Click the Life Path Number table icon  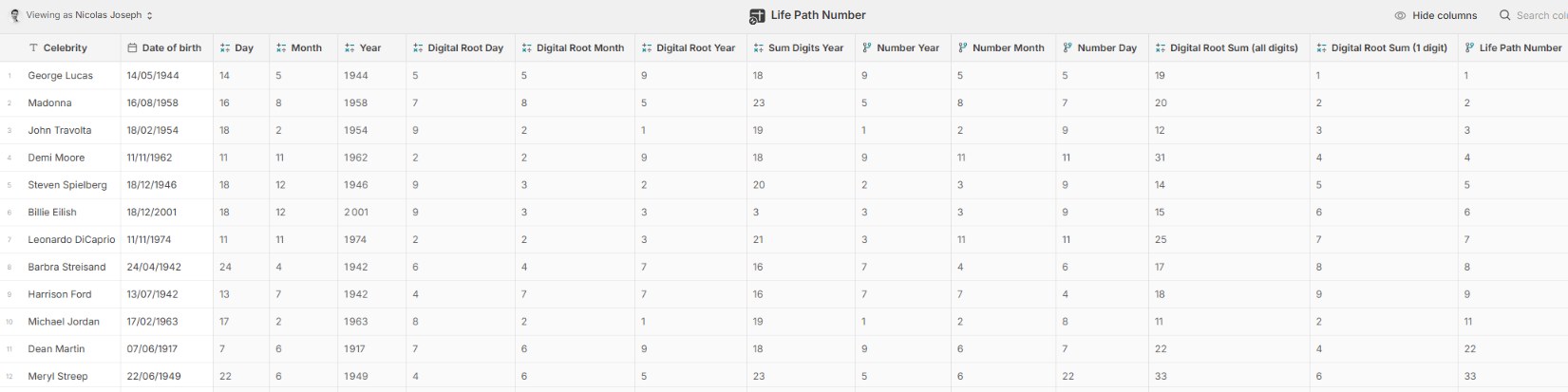[756, 16]
